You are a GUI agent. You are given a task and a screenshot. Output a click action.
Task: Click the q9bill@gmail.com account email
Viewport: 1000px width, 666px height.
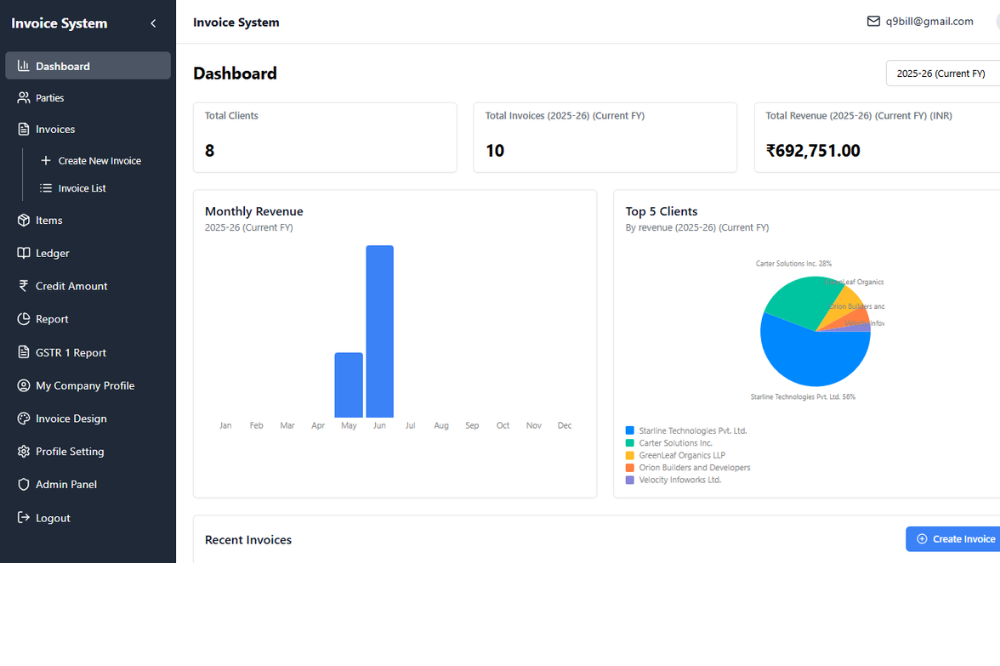point(929,22)
